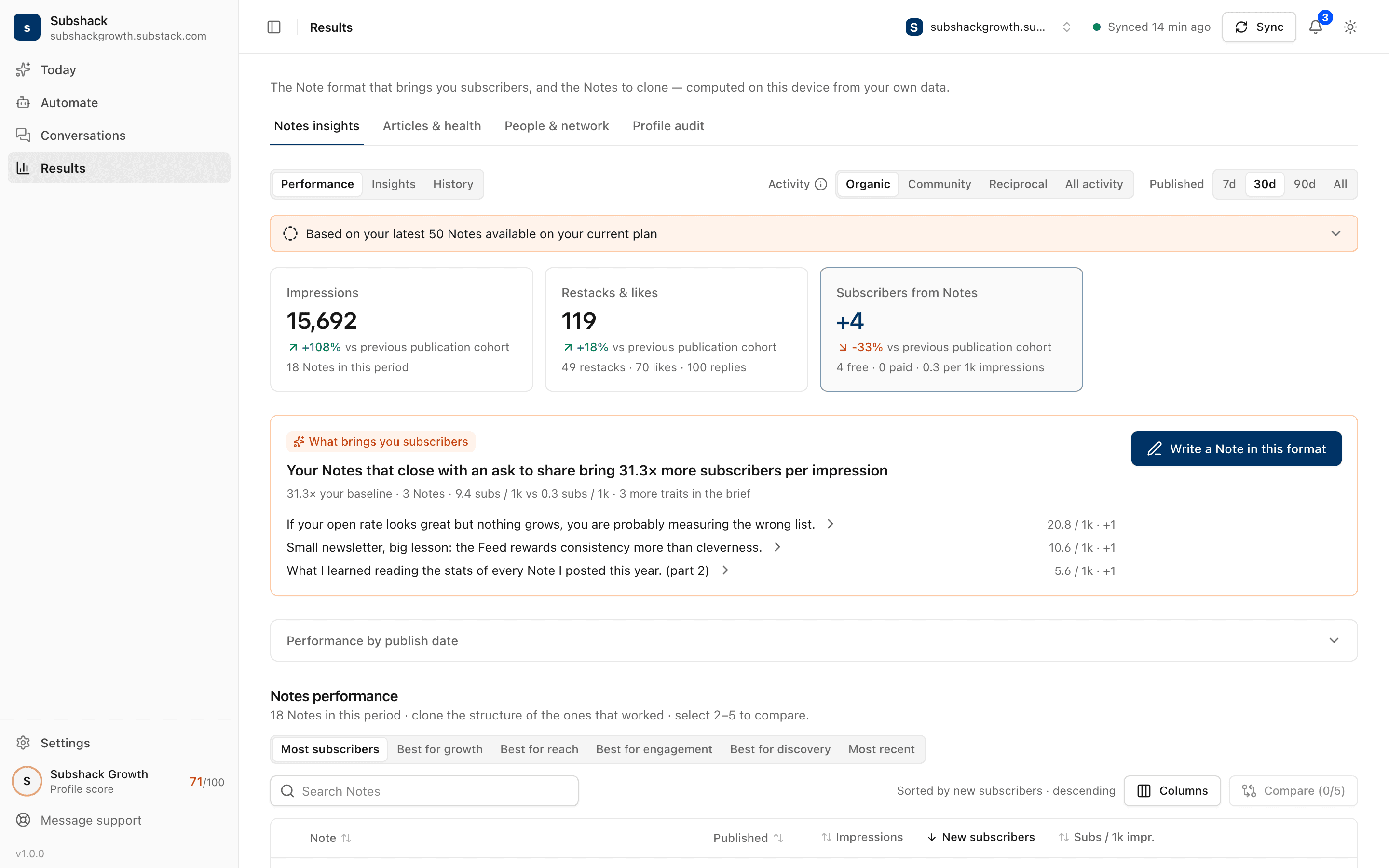Click the 'What brings you subscribers' badge
The height and width of the screenshot is (868, 1389).
point(381,441)
